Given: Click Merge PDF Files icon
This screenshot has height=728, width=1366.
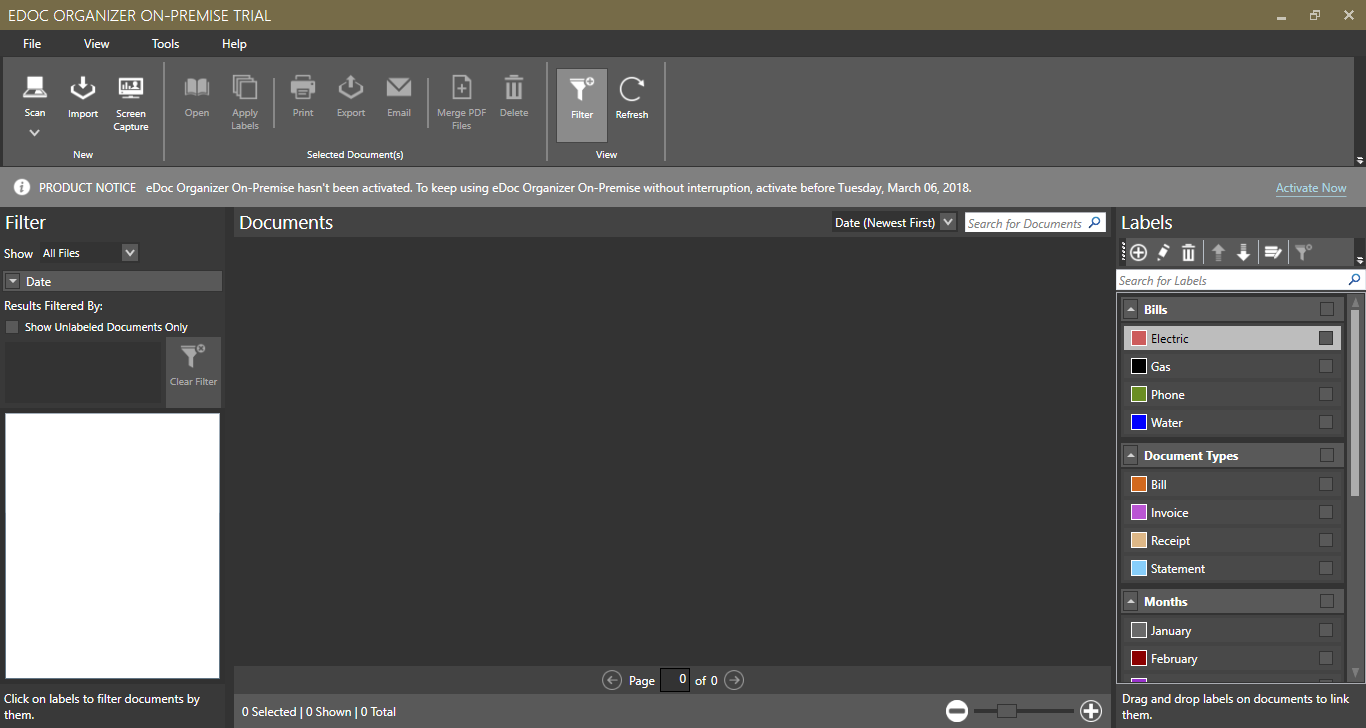Looking at the screenshot, I should click(x=461, y=87).
